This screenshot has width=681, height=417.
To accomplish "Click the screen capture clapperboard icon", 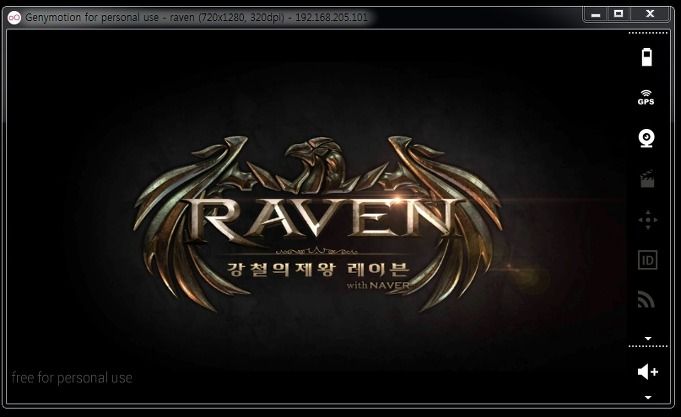I will [x=647, y=179].
